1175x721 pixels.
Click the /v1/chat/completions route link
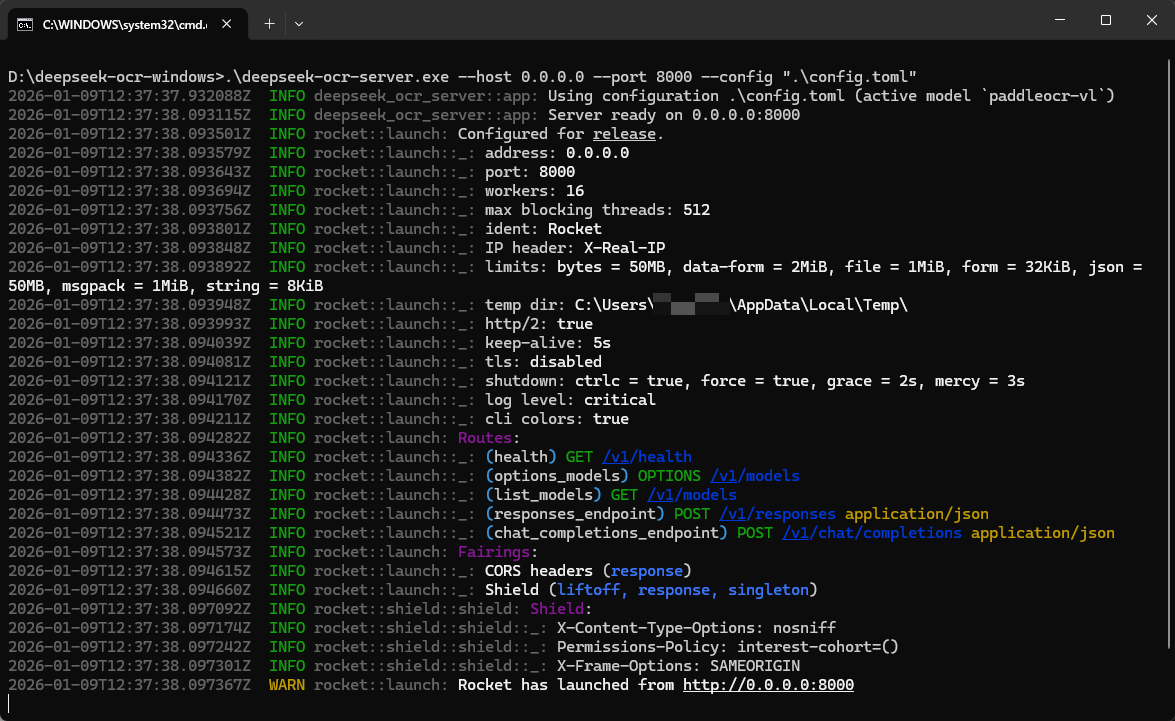point(890,532)
